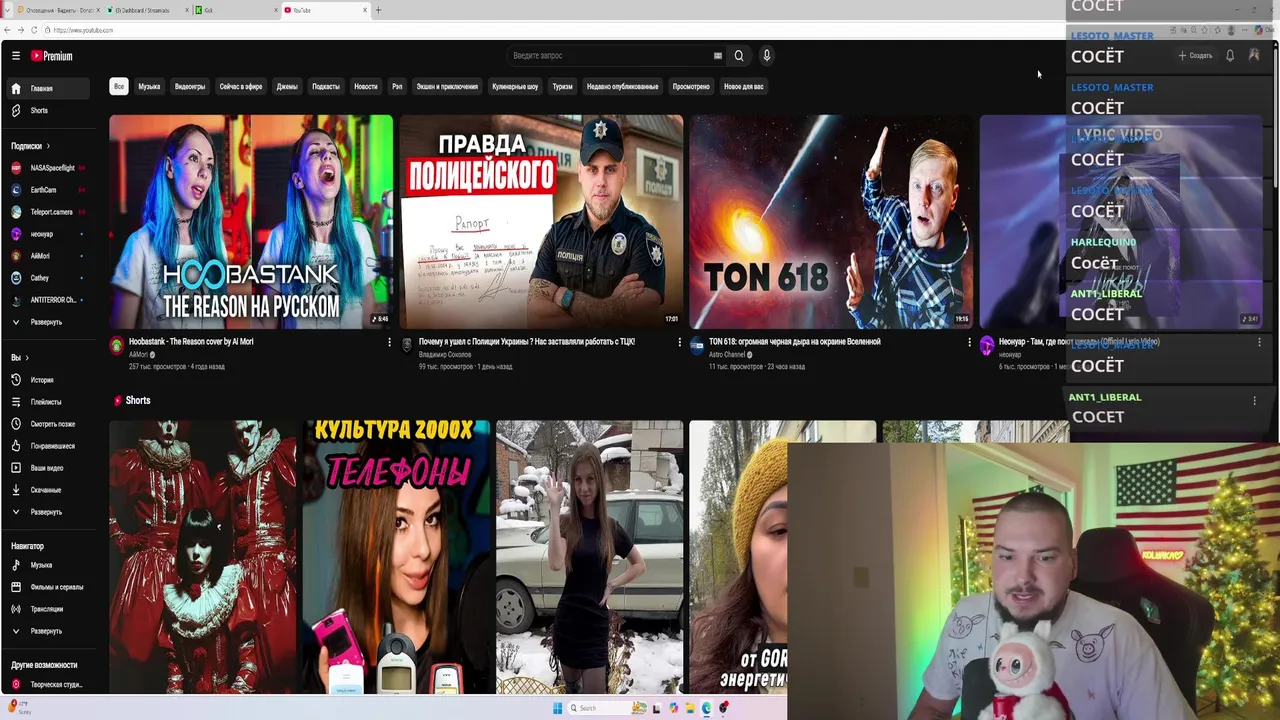Open Понравившиеся in the sidebar

(x=46, y=446)
